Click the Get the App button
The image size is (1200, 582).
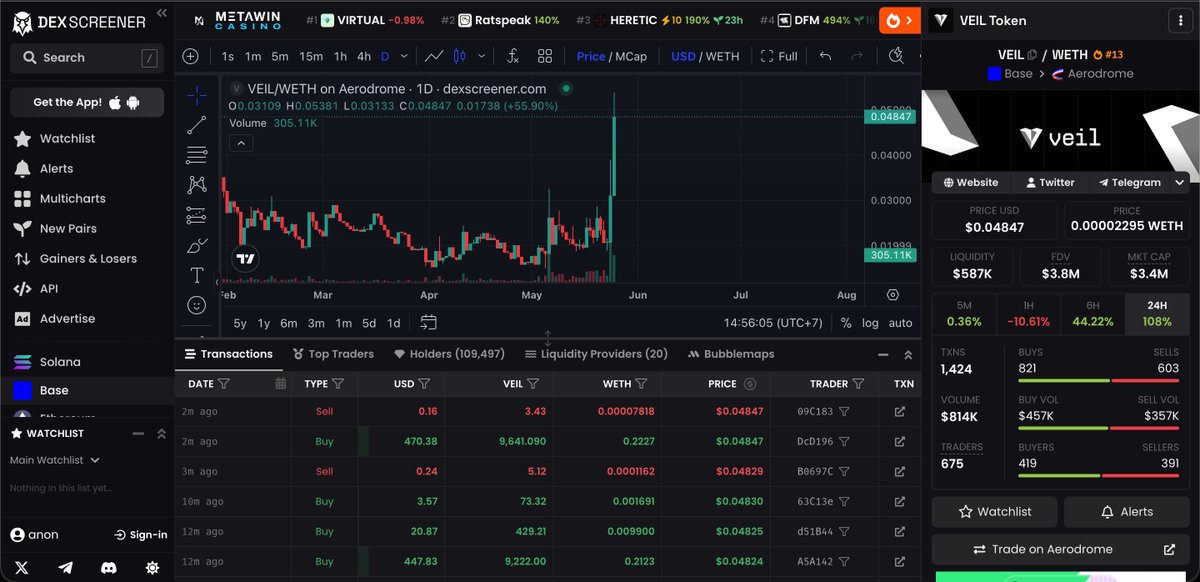pos(87,102)
